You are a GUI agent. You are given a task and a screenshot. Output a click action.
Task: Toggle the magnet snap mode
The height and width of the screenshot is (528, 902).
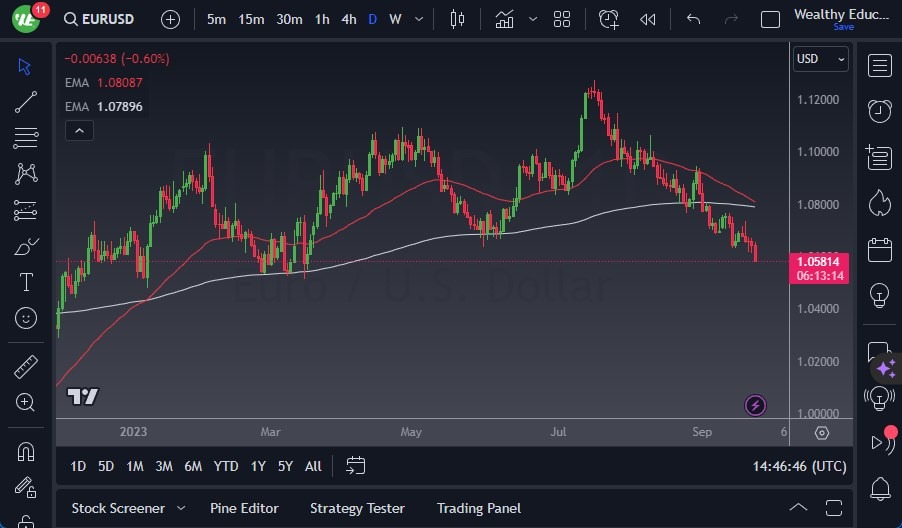[26, 451]
